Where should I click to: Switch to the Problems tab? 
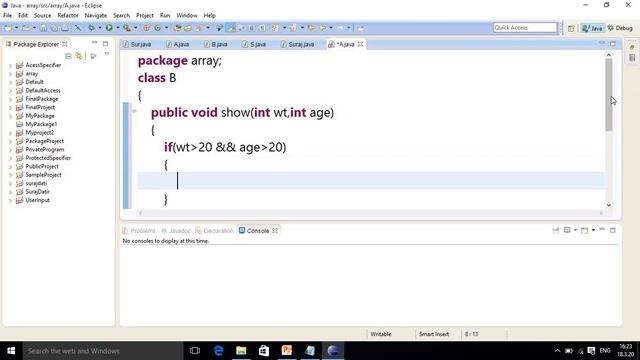(139, 231)
